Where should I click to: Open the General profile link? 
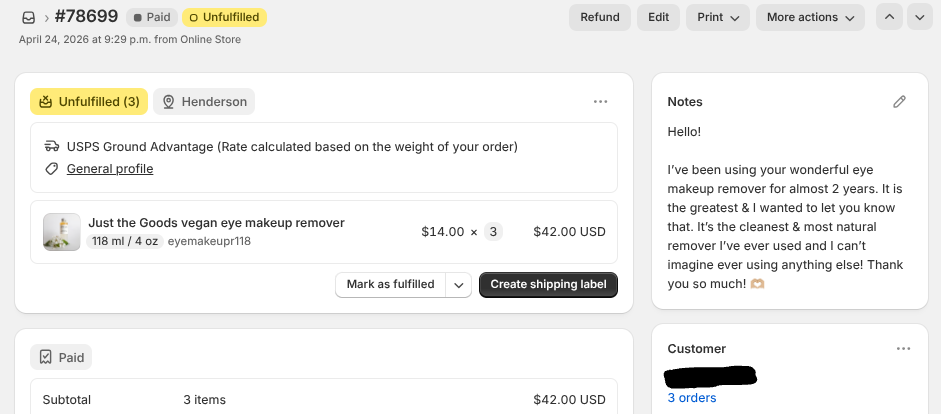click(x=110, y=169)
